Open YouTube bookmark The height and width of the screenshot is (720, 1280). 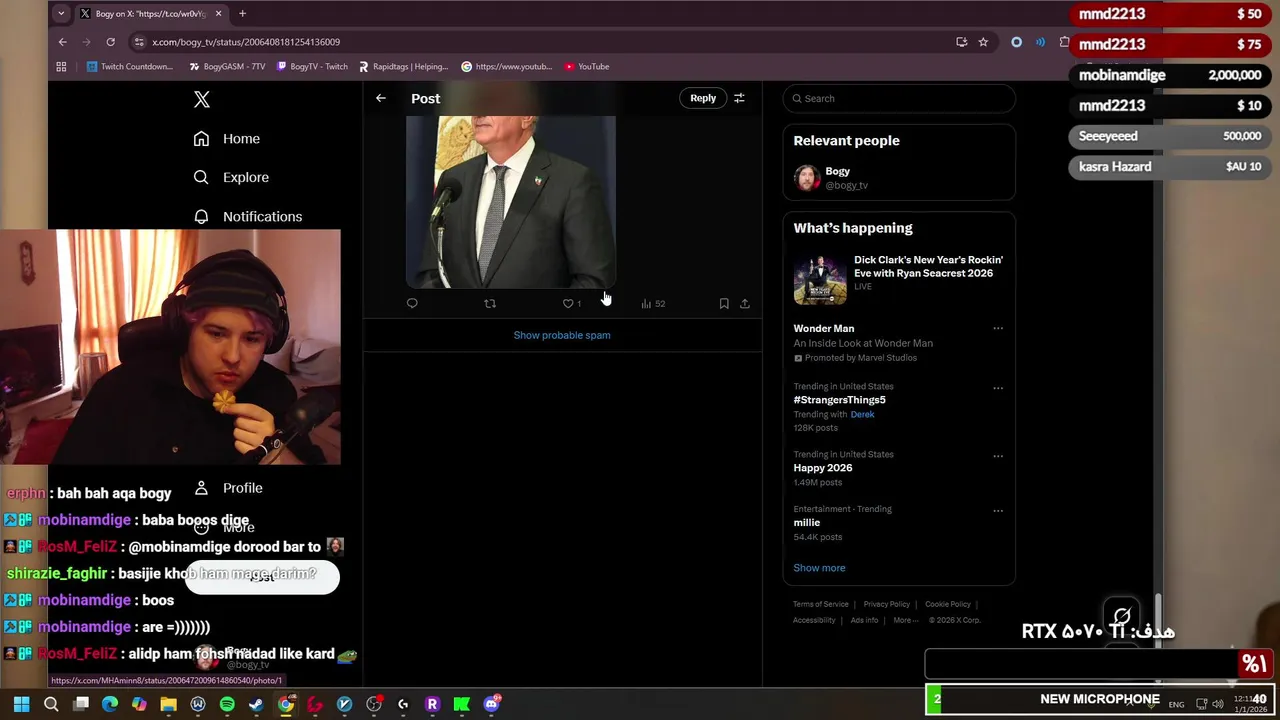point(587,67)
